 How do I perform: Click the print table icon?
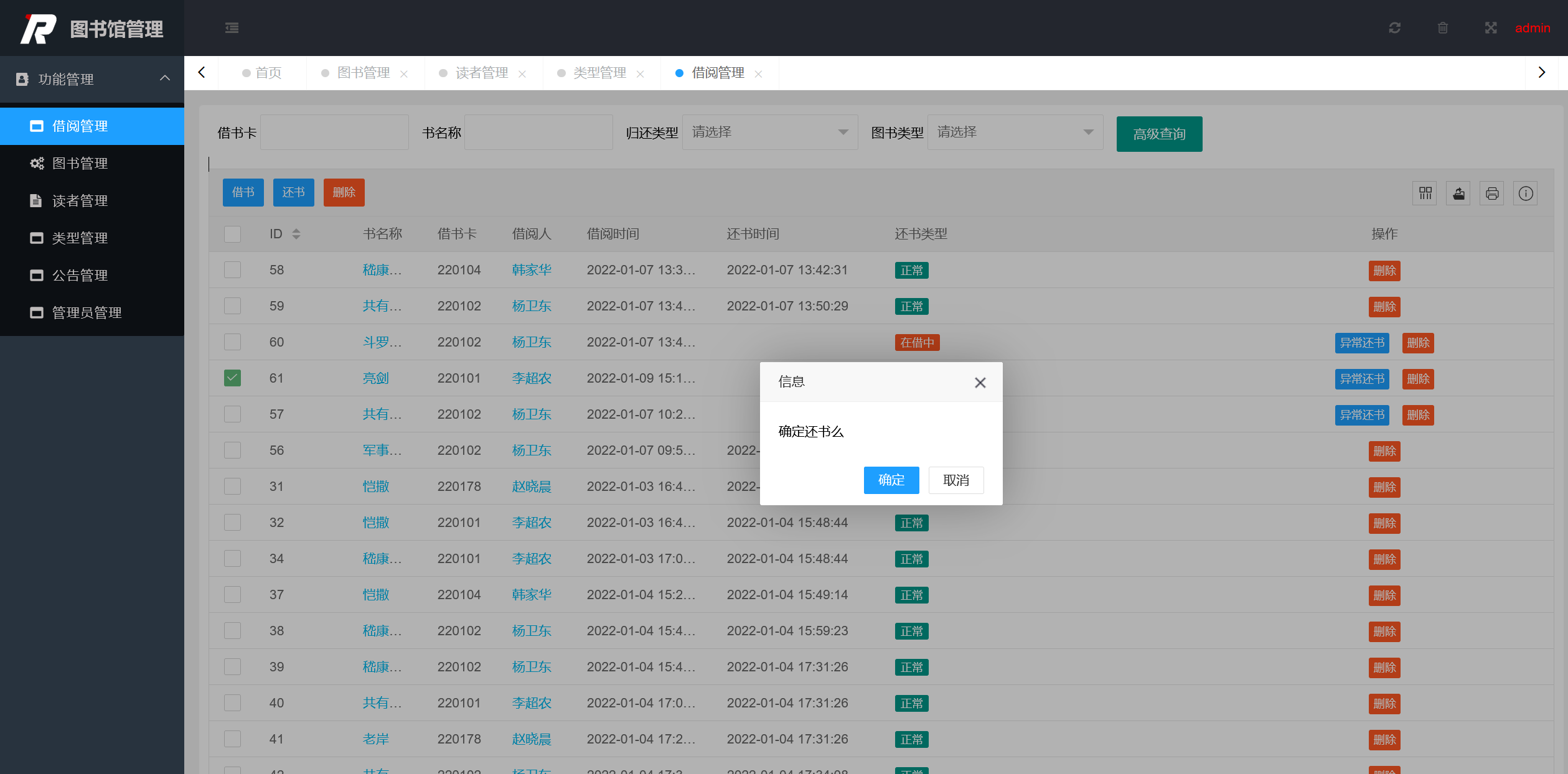tap(1492, 193)
